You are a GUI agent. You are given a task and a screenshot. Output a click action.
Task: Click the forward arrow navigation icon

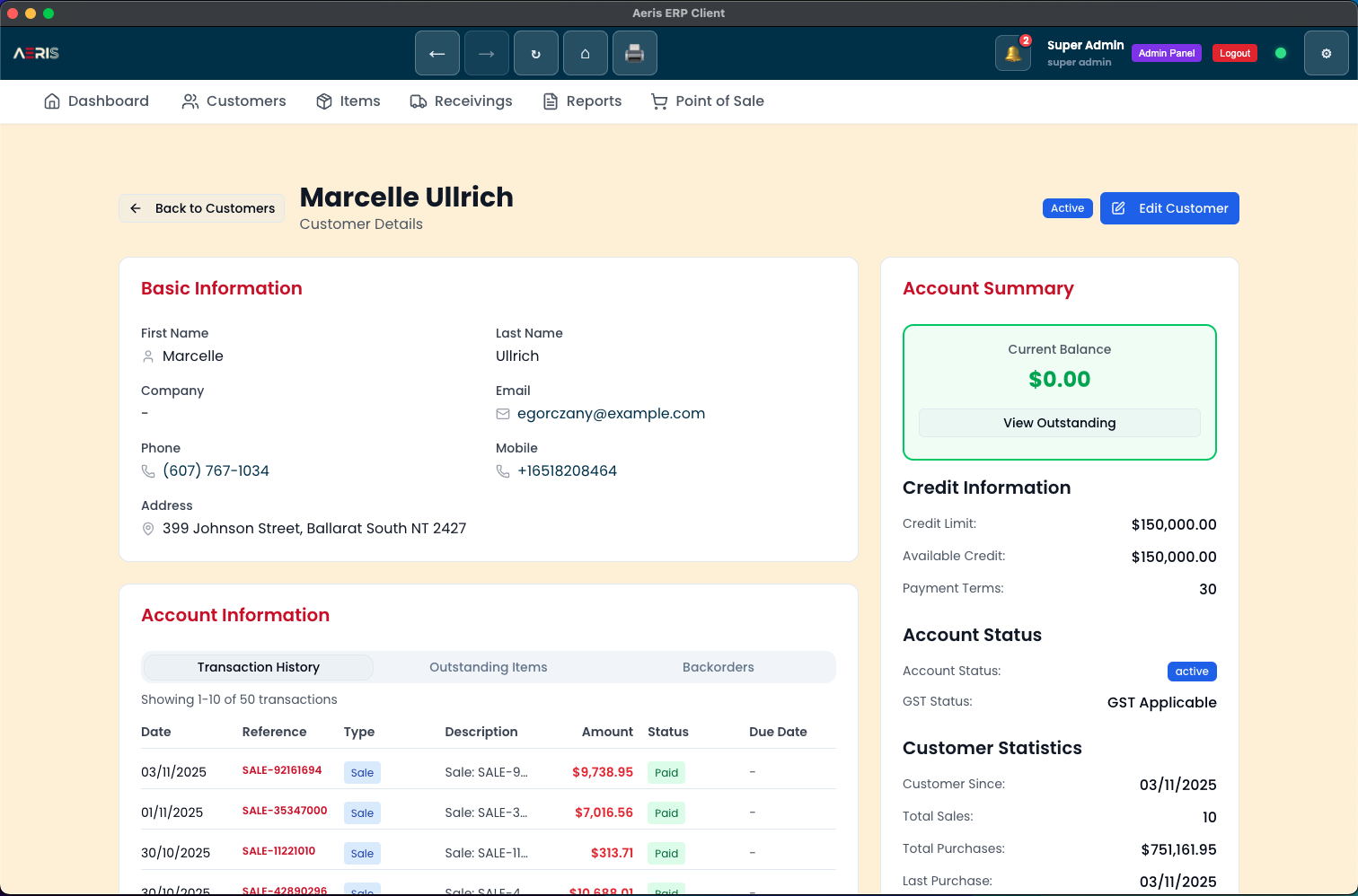click(x=487, y=54)
